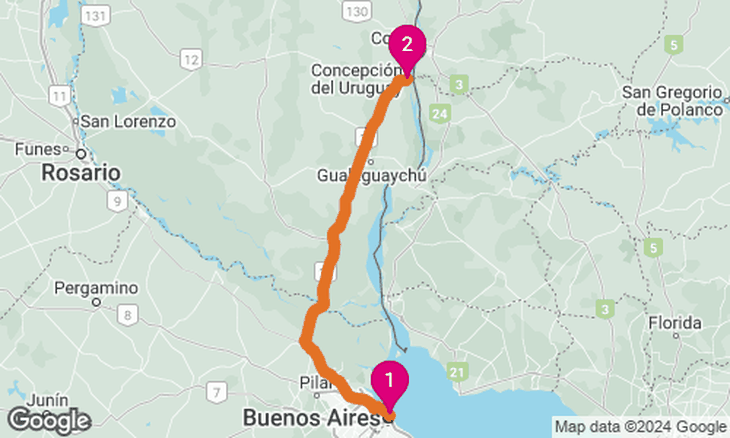Click the Gualeguaychú town label
Image resolution: width=730 pixels, height=438 pixels.
[372, 175]
